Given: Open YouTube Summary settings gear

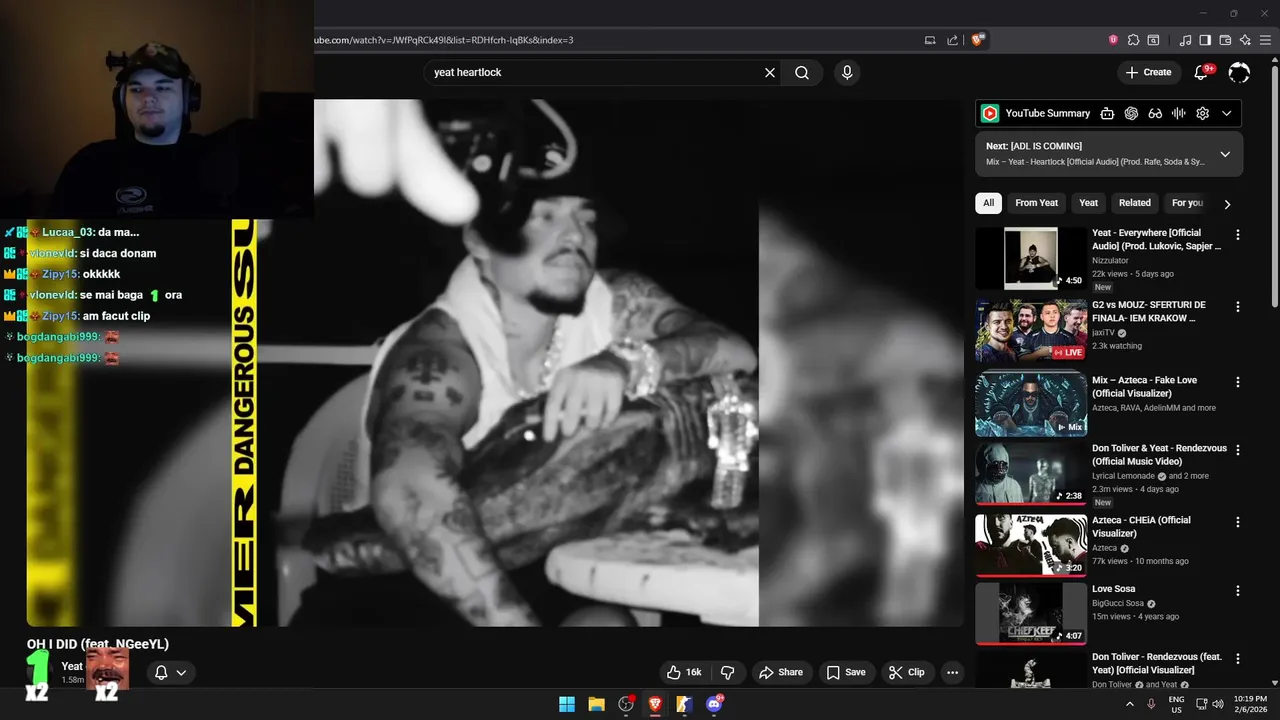Looking at the screenshot, I should (x=1203, y=114).
